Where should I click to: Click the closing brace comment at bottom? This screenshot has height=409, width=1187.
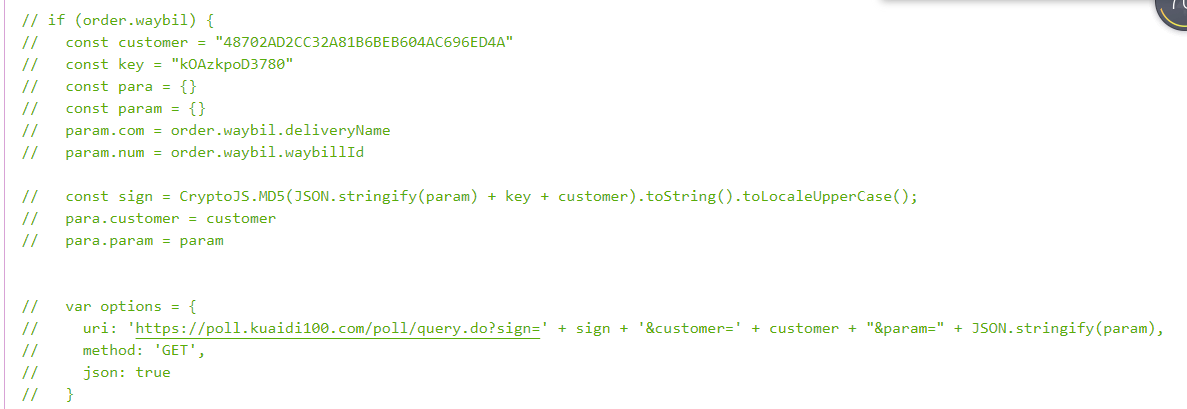tap(48, 395)
